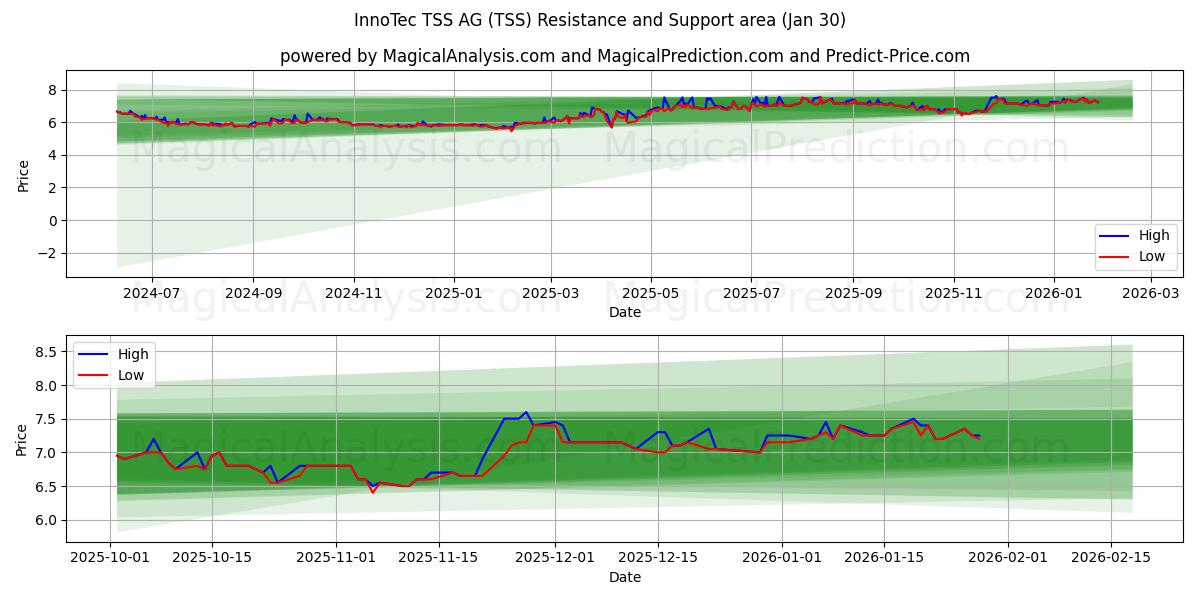1200x600 pixels.
Task: Click the '2025-01' x-axis label in the top chart
Action: coord(454,294)
